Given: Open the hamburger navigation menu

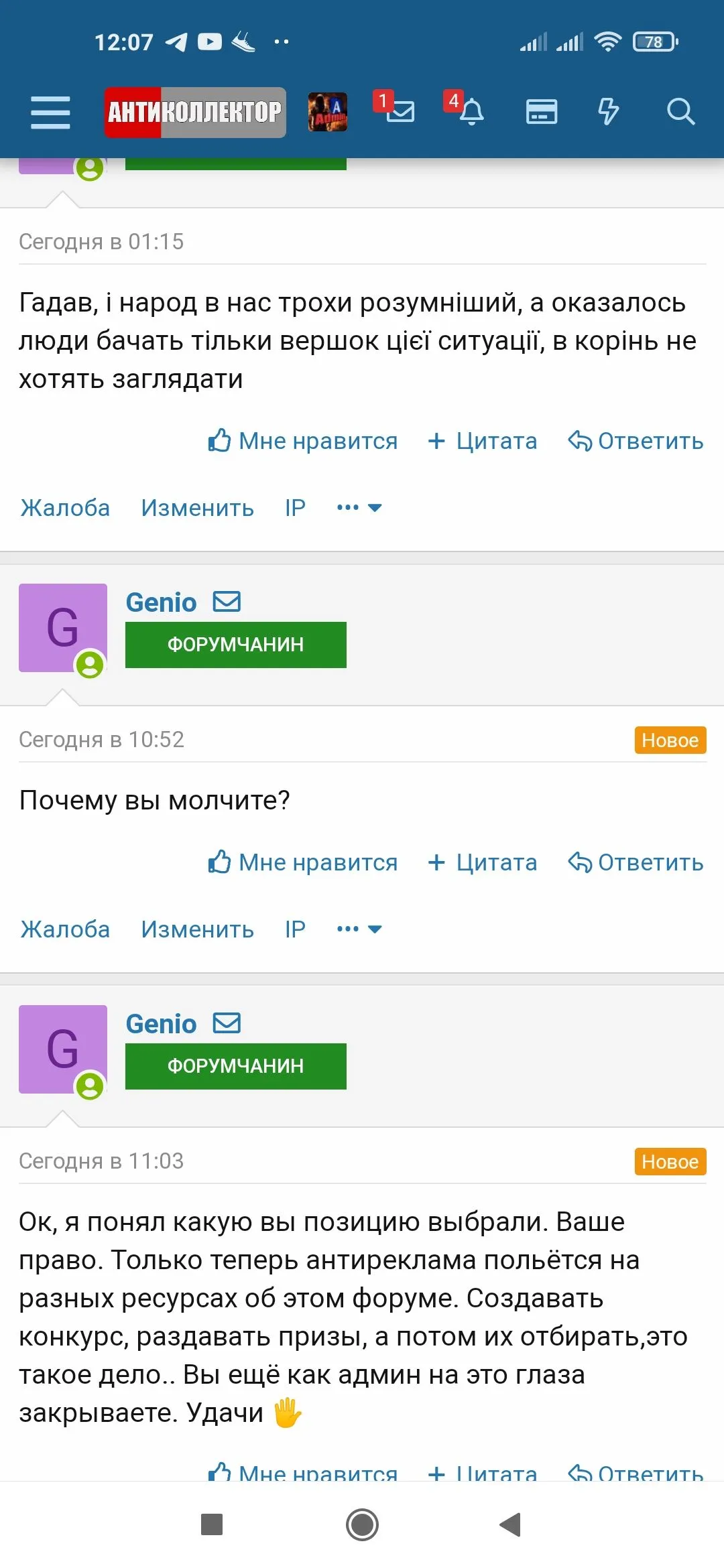Looking at the screenshot, I should pos(50,112).
